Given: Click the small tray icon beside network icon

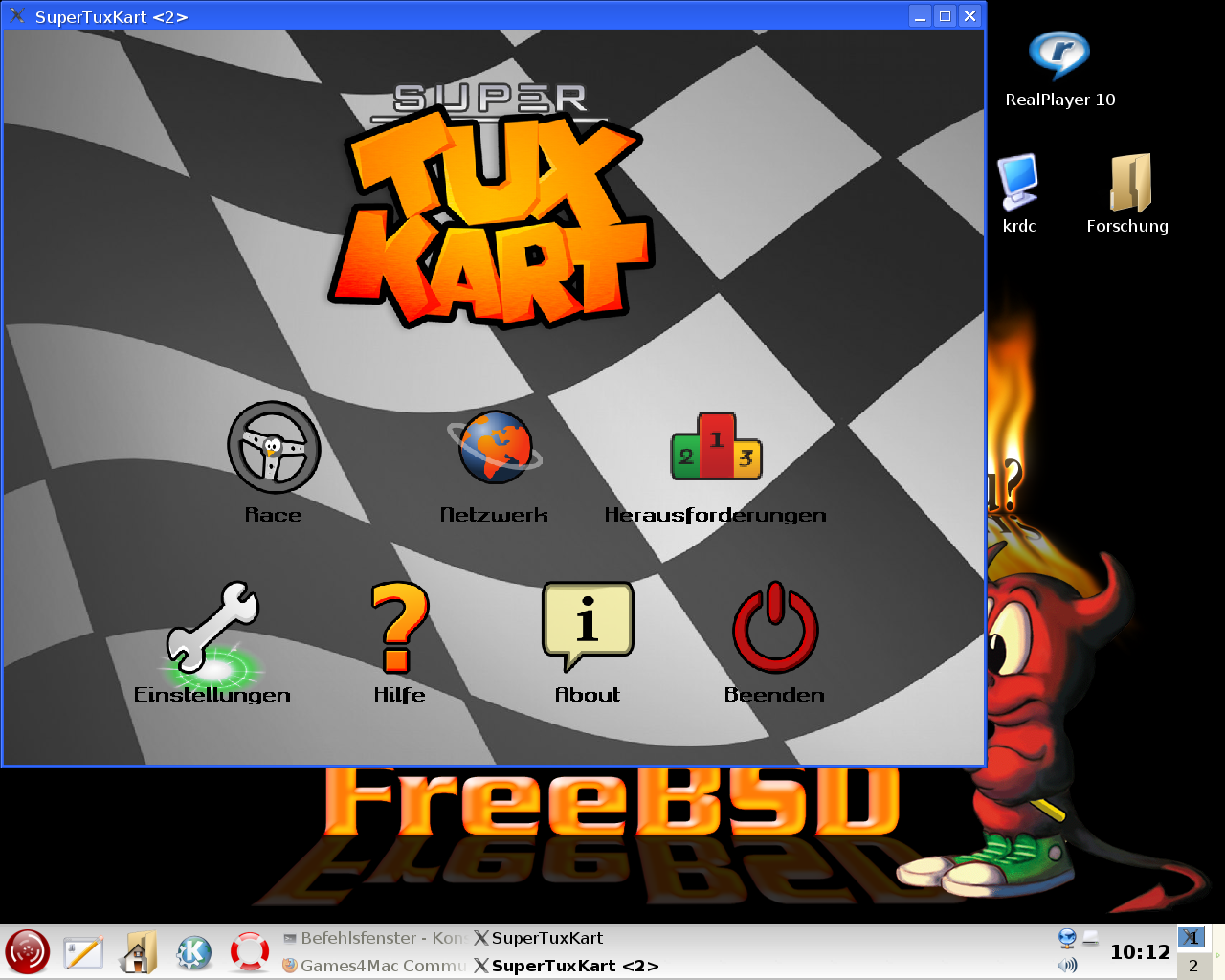Looking at the screenshot, I should (x=1090, y=938).
